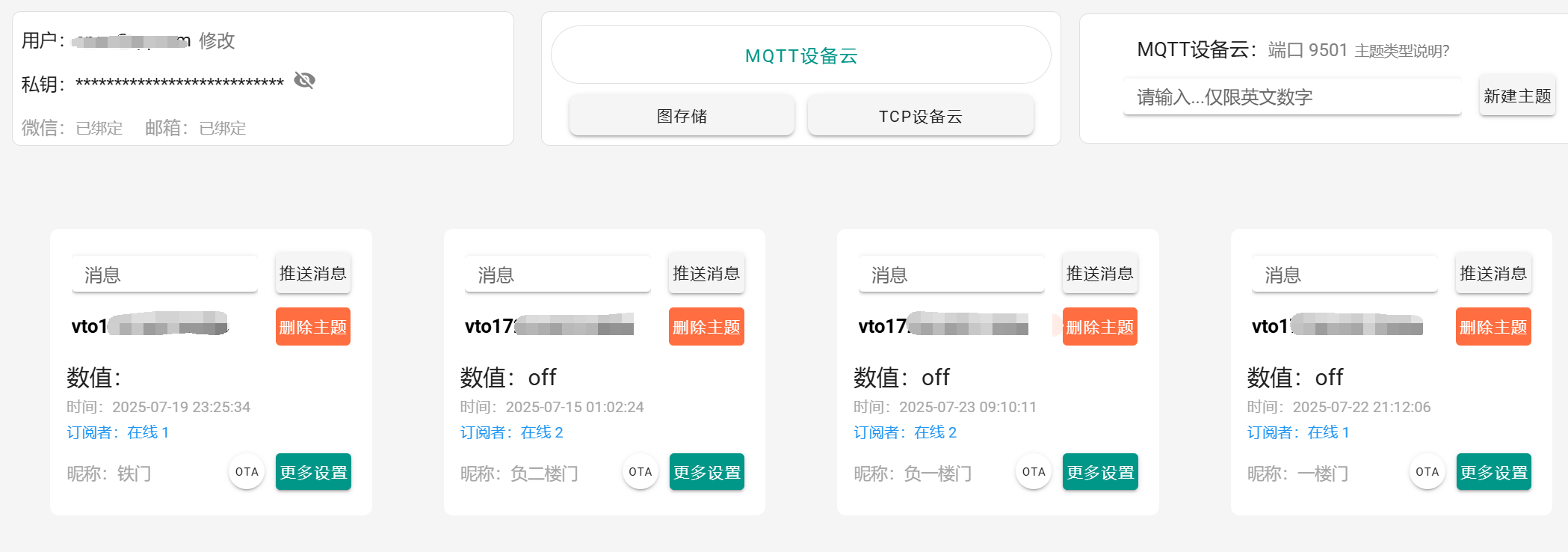
Task: Click 修改 link next to username
Action: tap(217, 40)
